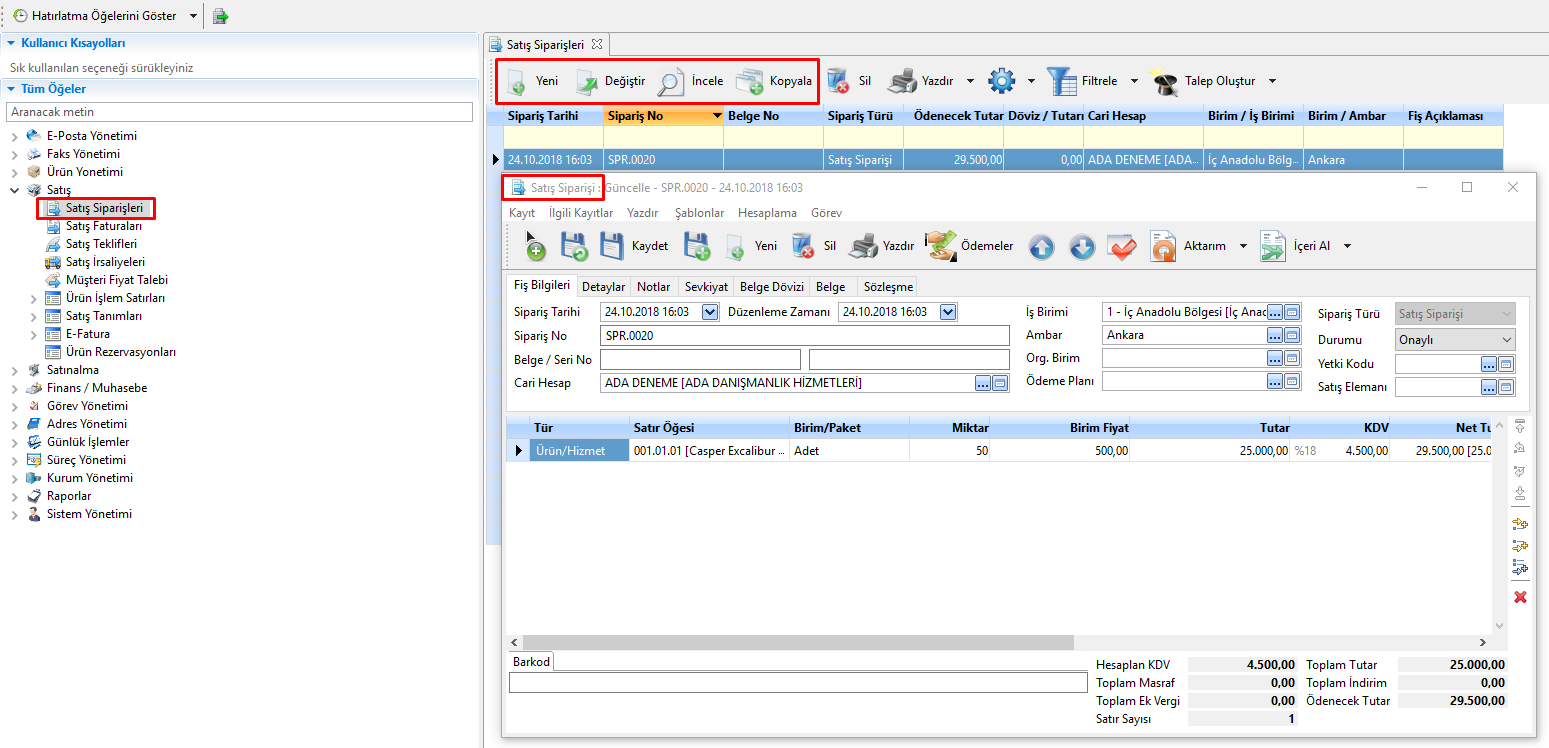Click the Kopyala icon in list toolbar
The image size is (1549, 748).
click(750, 81)
